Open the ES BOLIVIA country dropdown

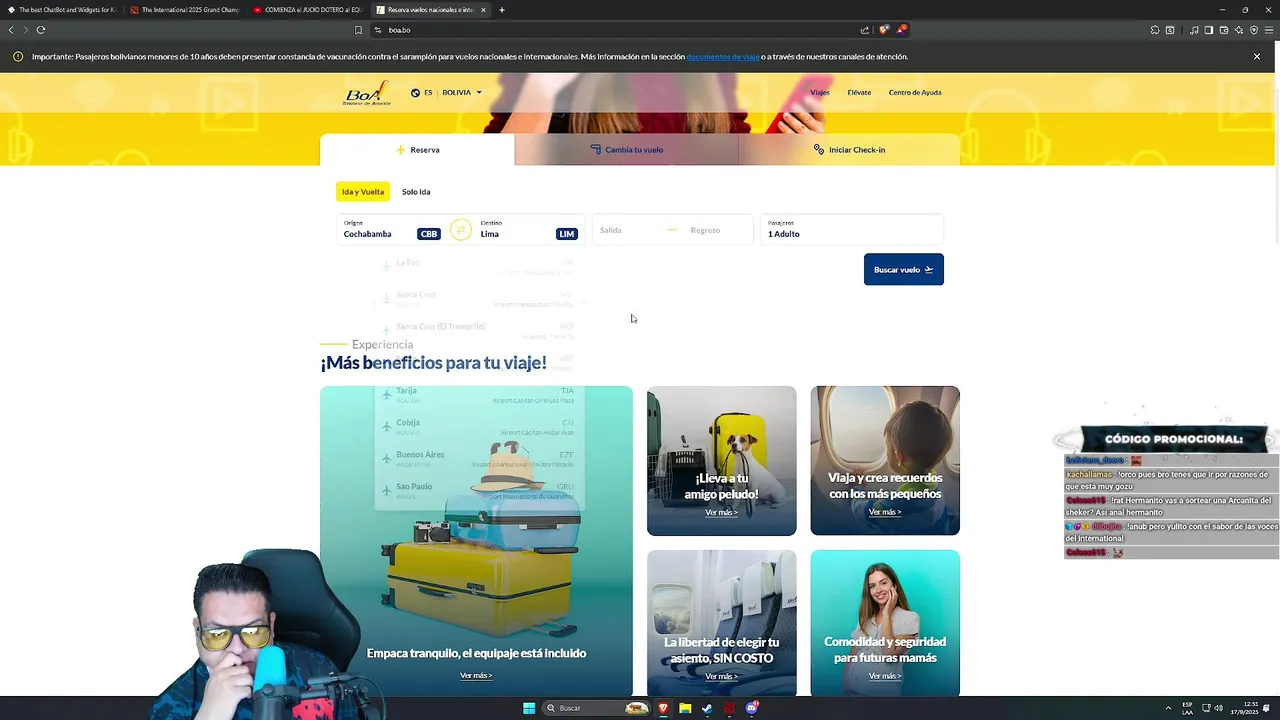pyautogui.click(x=453, y=93)
